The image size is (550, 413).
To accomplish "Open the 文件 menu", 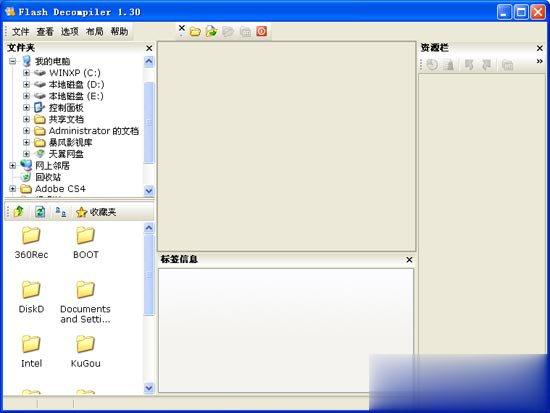I will pyautogui.click(x=20, y=32).
